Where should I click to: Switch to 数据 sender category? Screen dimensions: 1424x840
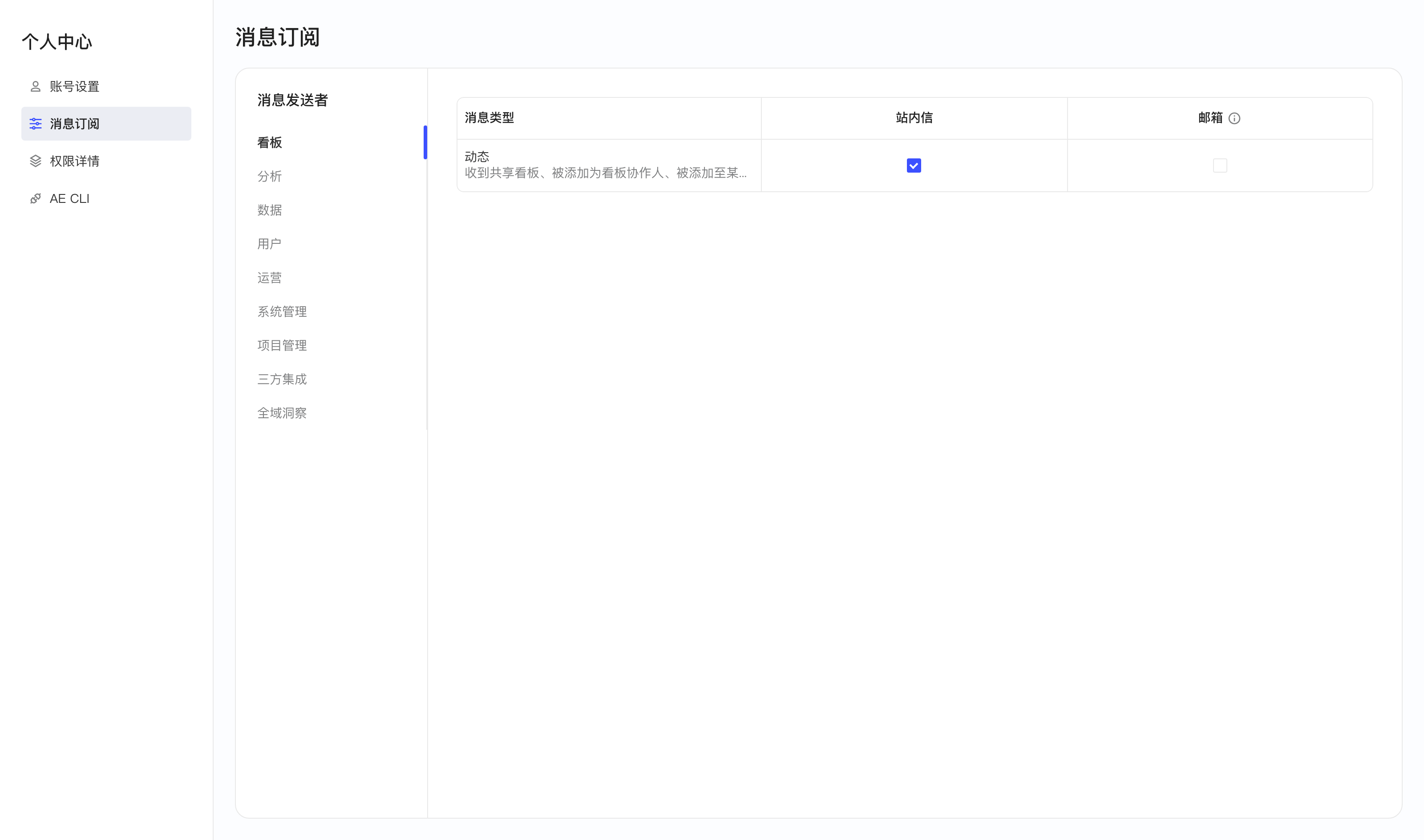click(269, 210)
